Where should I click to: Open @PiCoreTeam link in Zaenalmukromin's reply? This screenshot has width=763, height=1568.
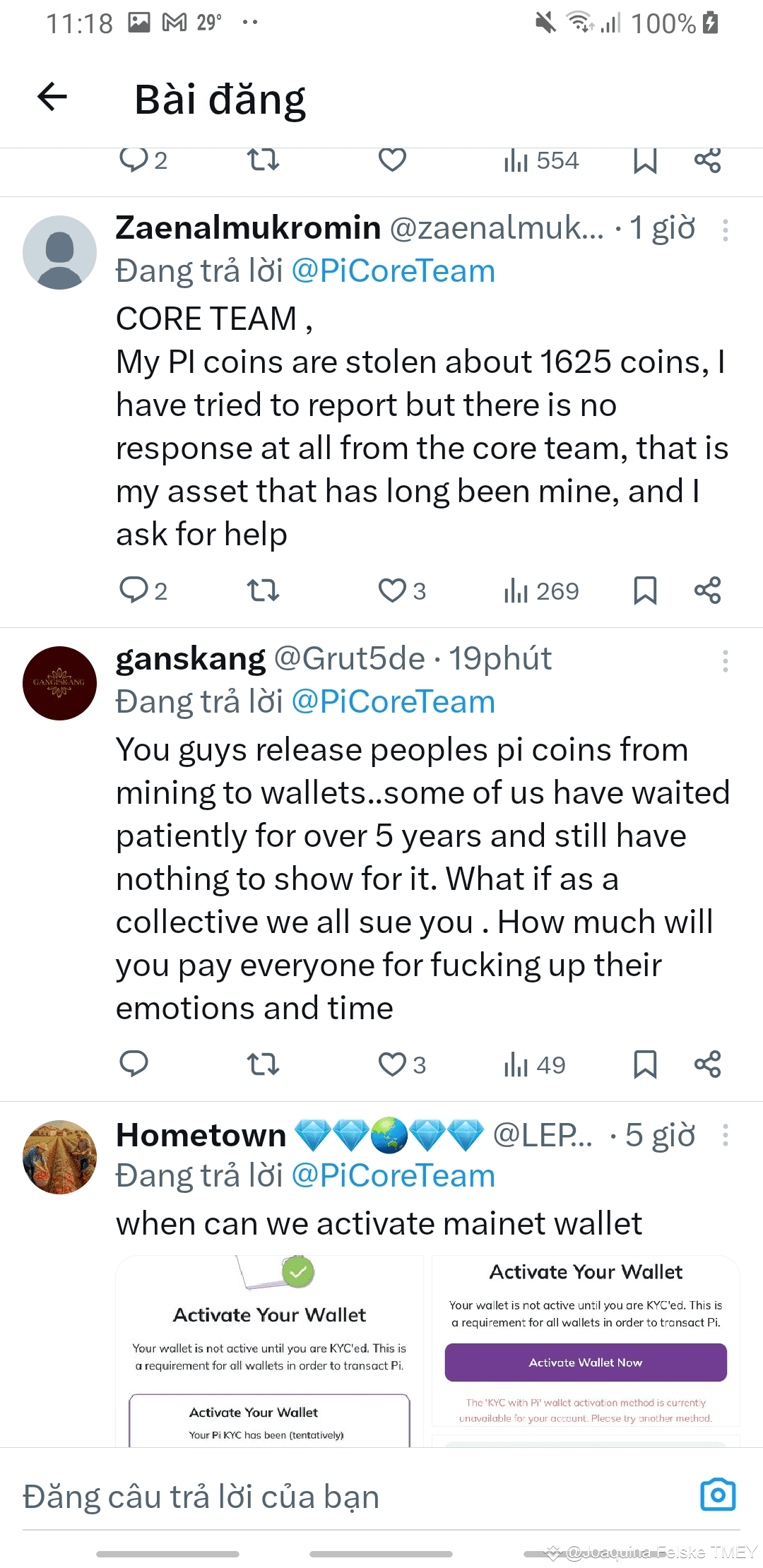point(393,272)
